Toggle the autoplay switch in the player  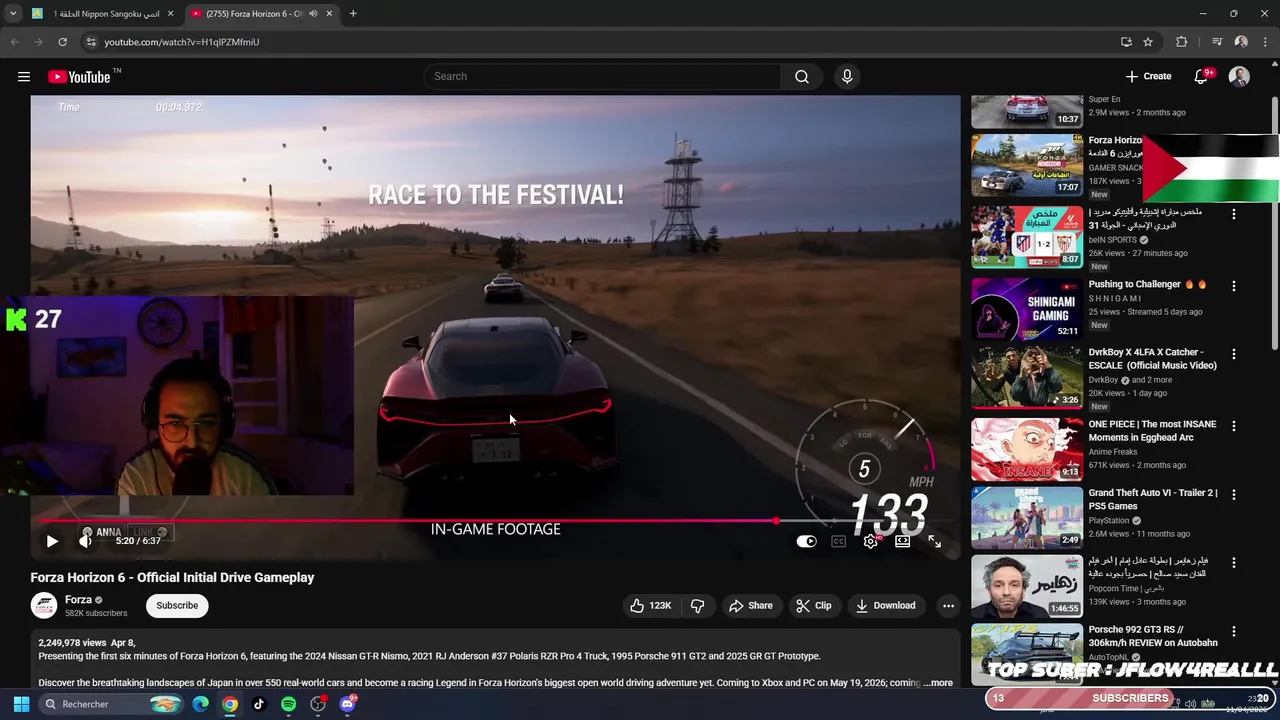806,541
